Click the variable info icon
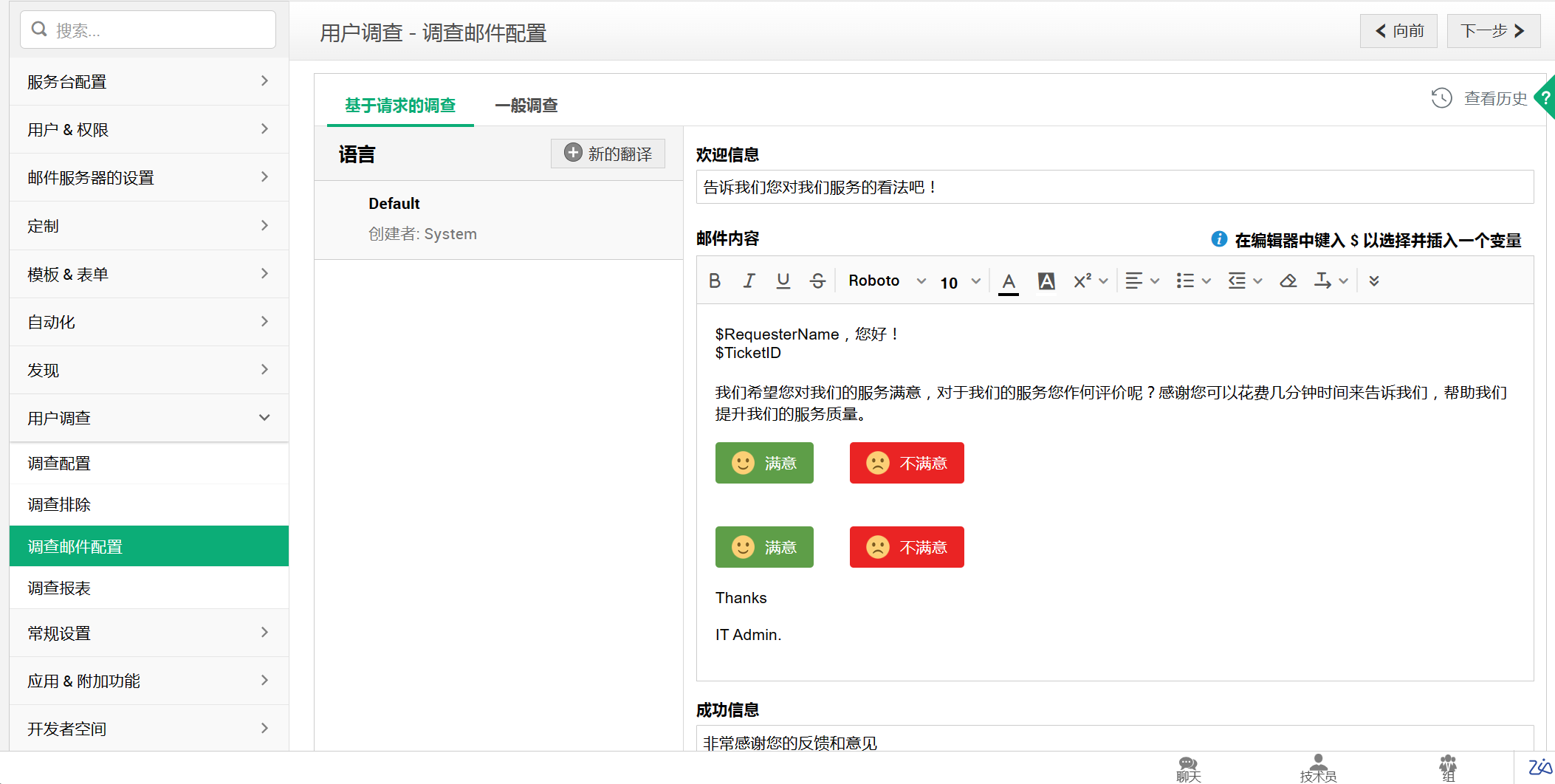The width and height of the screenshot is (1555, 784). click(x=1219, y=239)
